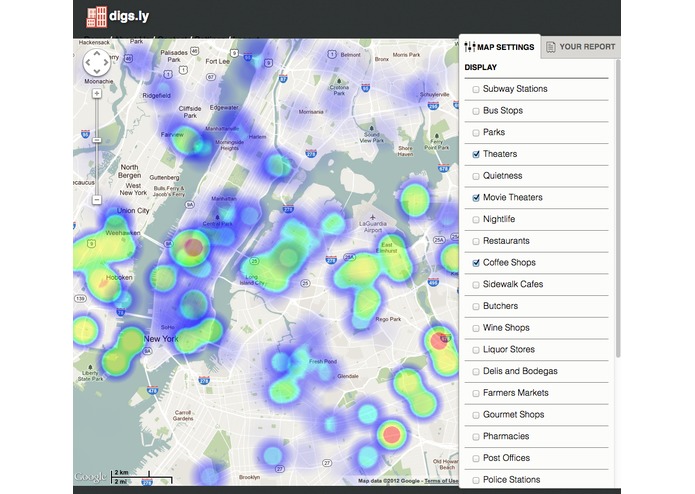The image size is (695, 494).
Task: Click the Google logo on the map
Action: click(x=90, y=477)
